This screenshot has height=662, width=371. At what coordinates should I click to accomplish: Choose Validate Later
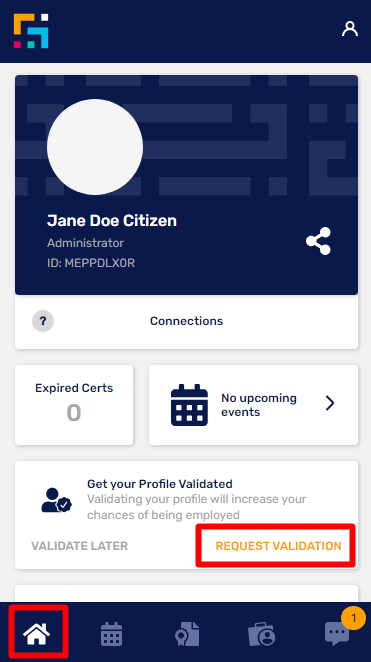click(x=79, y=546)
